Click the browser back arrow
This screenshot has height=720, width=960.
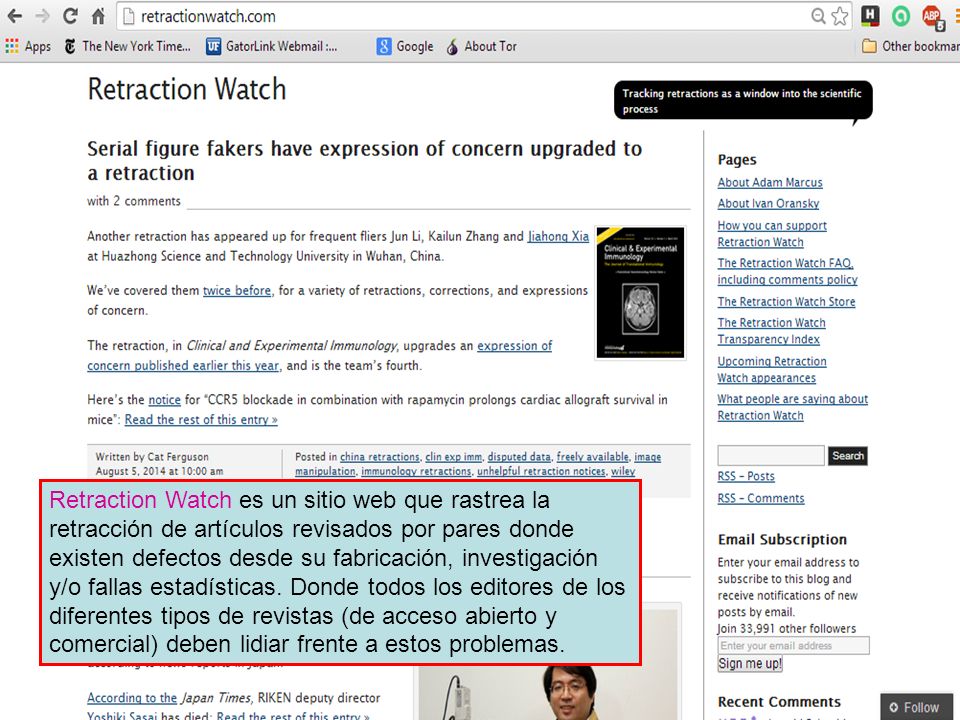click(15, 16)
